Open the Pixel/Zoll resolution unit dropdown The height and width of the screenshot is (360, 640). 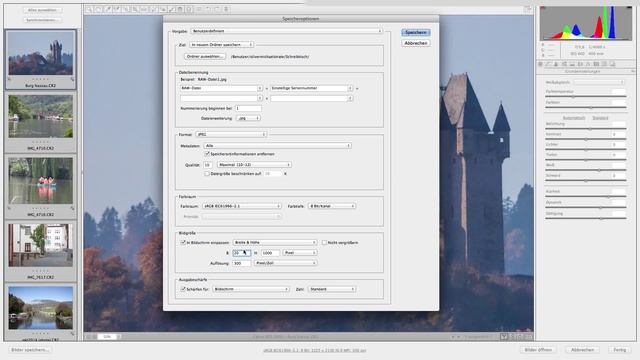[x=286, y=263]
